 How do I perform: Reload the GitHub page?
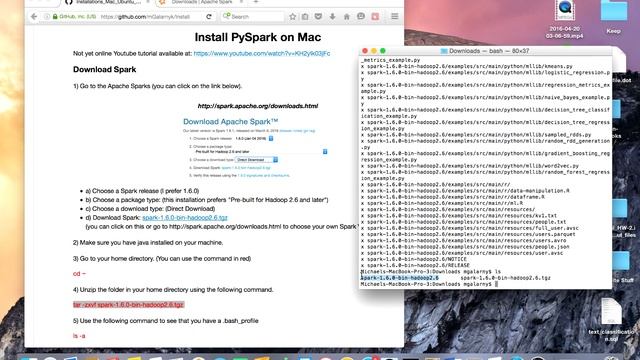(209, 17)
